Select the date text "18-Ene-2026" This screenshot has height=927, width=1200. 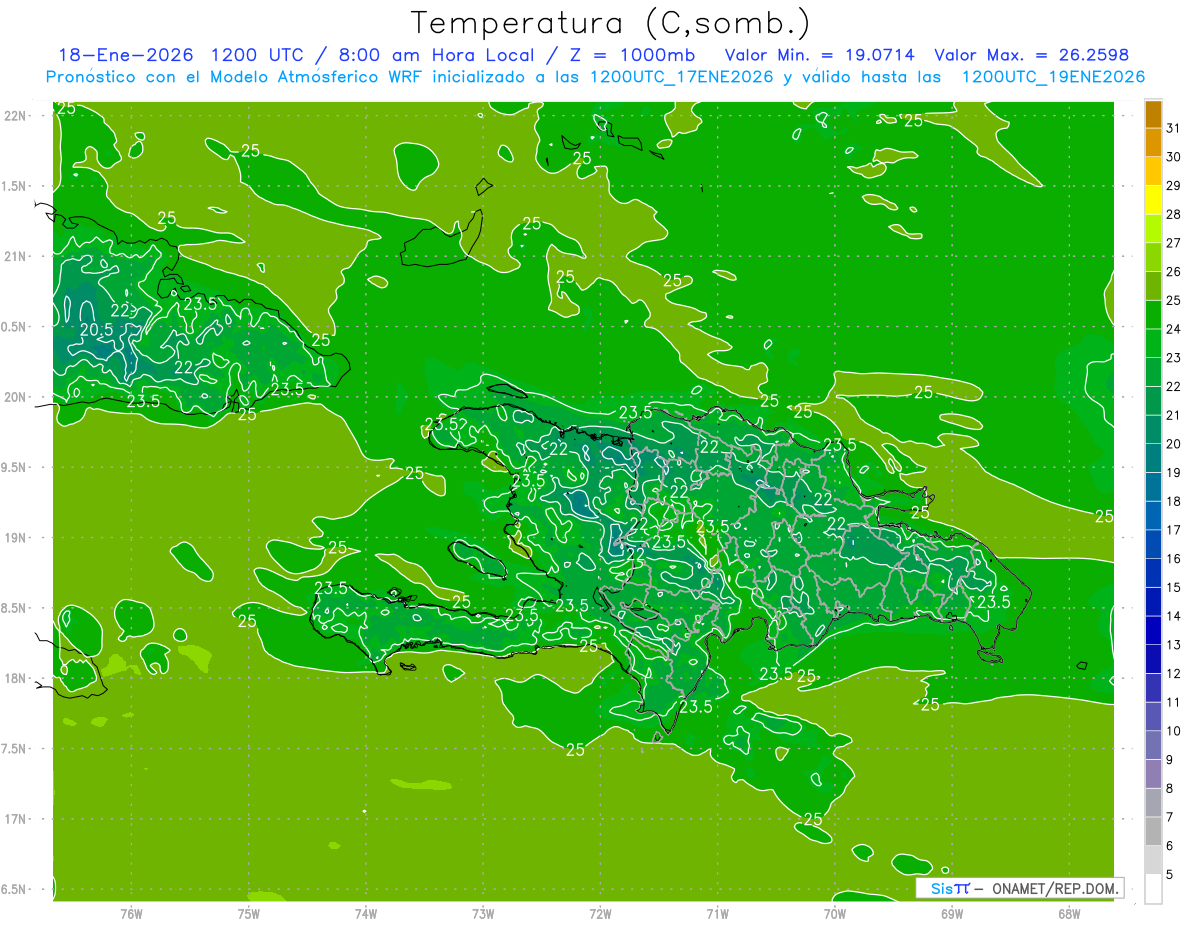point(125,54)
